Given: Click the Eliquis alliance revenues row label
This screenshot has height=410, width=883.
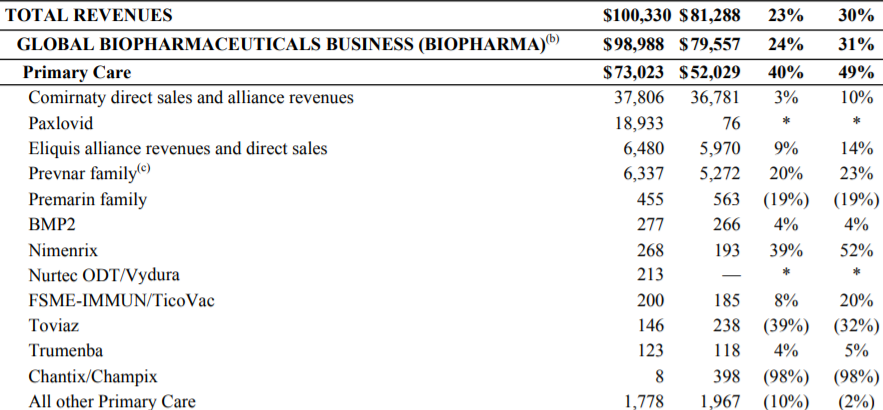Looking at the screenshot, I should coord(178,148).
